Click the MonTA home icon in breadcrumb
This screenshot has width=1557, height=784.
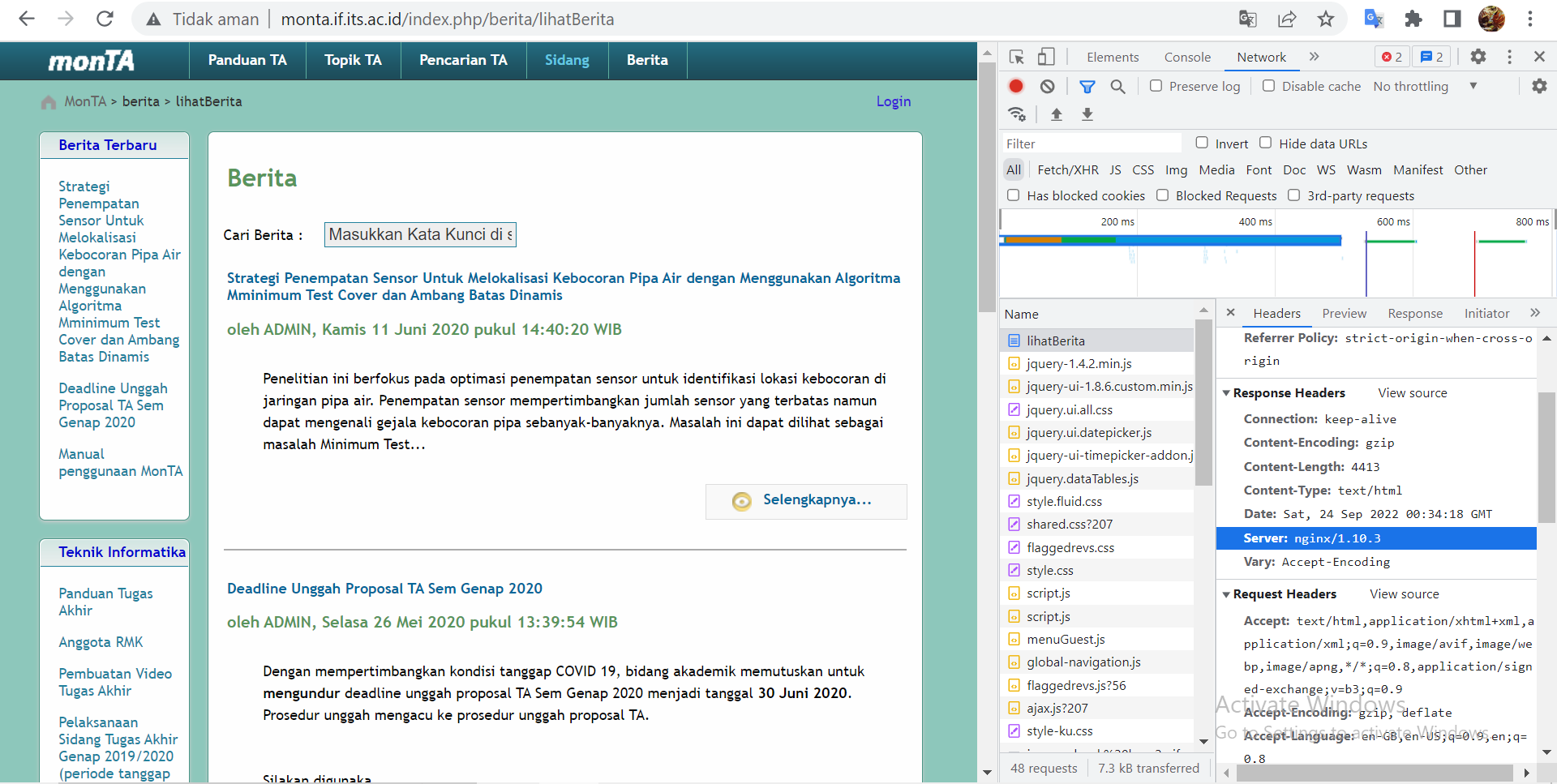[x=49, y=102]
